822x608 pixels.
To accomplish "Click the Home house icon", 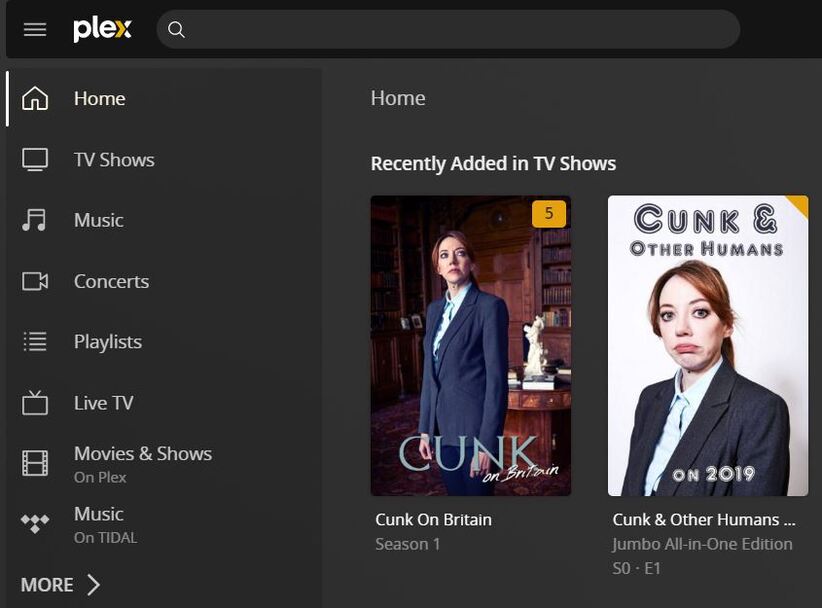I will click(35, 99).
